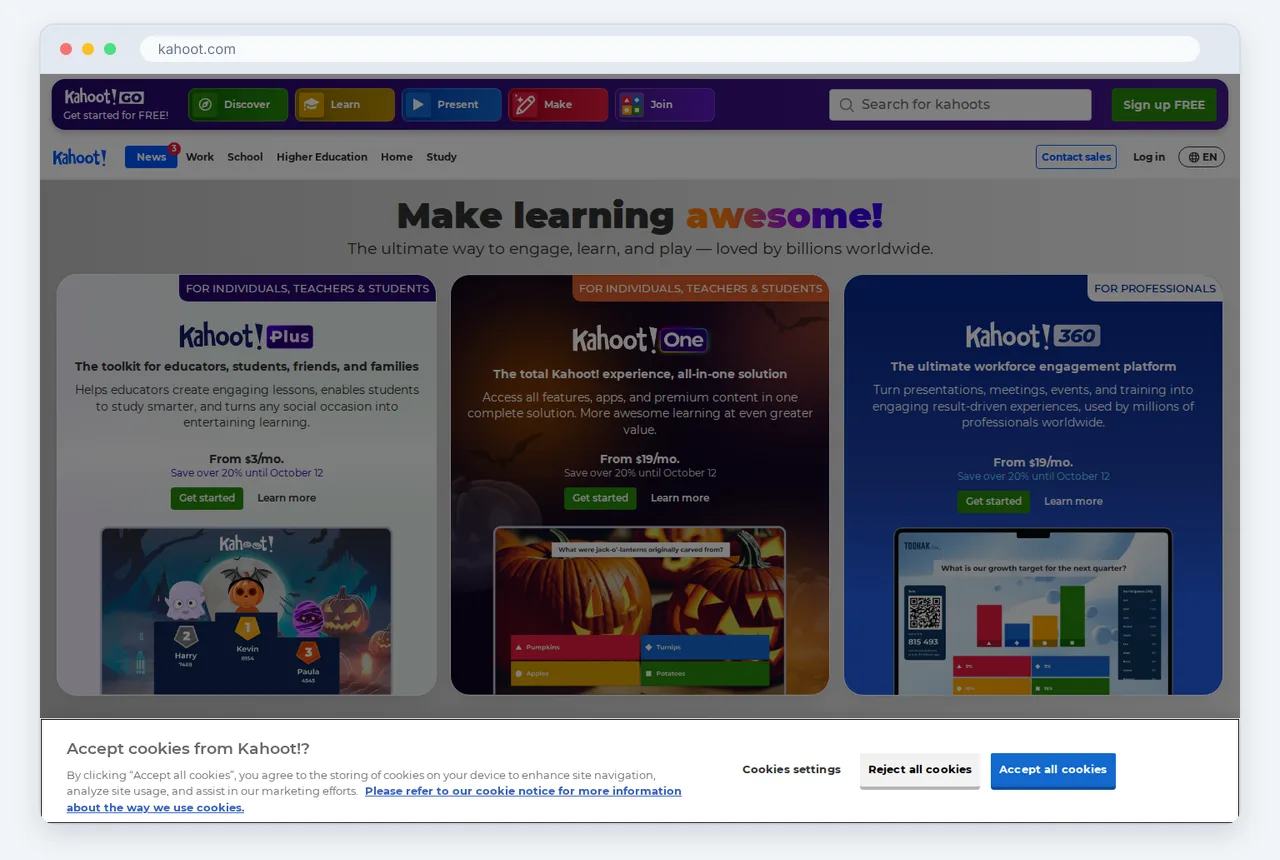Open the EN language selector

click(x=1202, y=157)
